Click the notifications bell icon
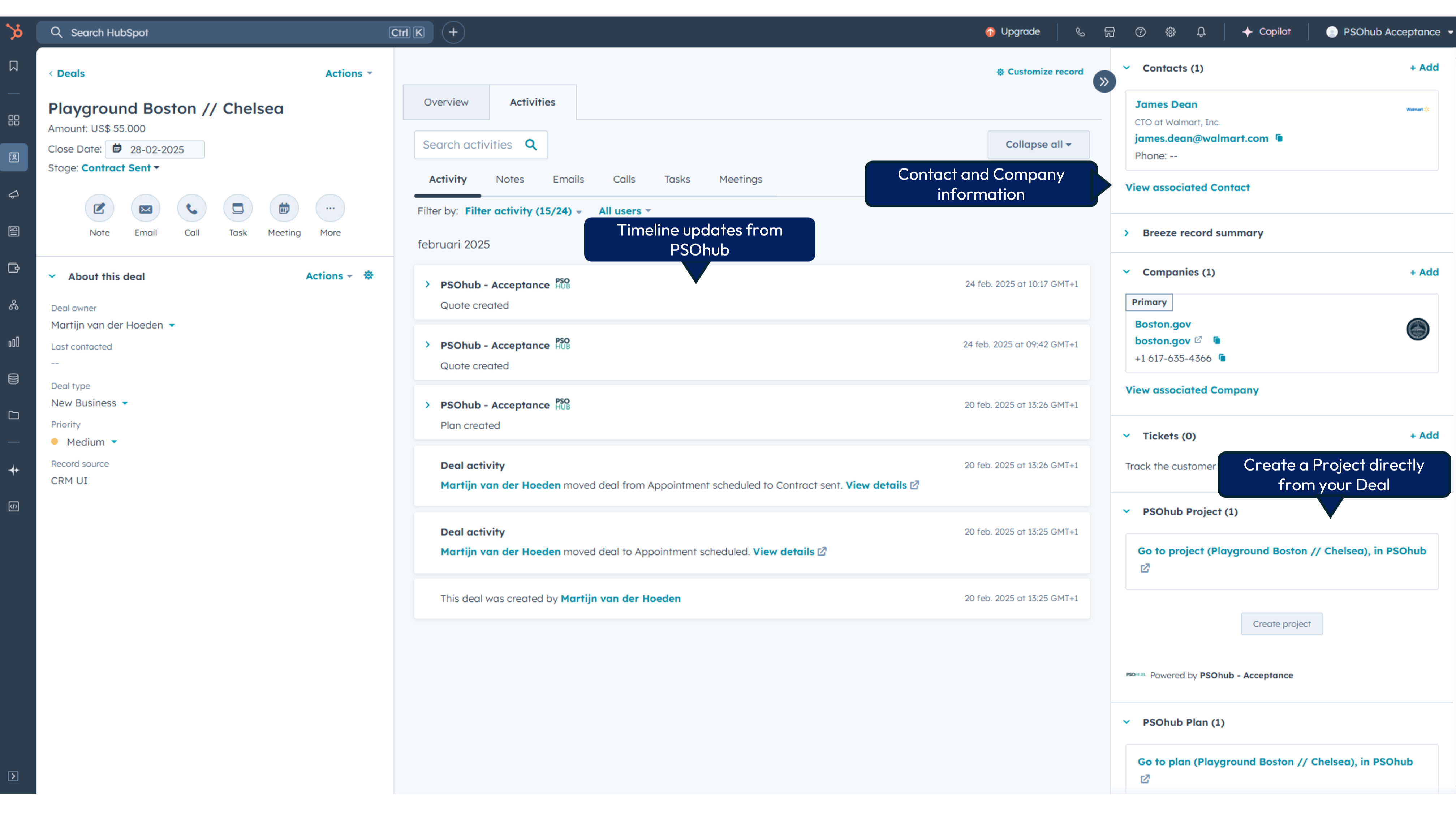Image resolution: width=1456 pixels, height=819 pixels. tap(1201, 32)
